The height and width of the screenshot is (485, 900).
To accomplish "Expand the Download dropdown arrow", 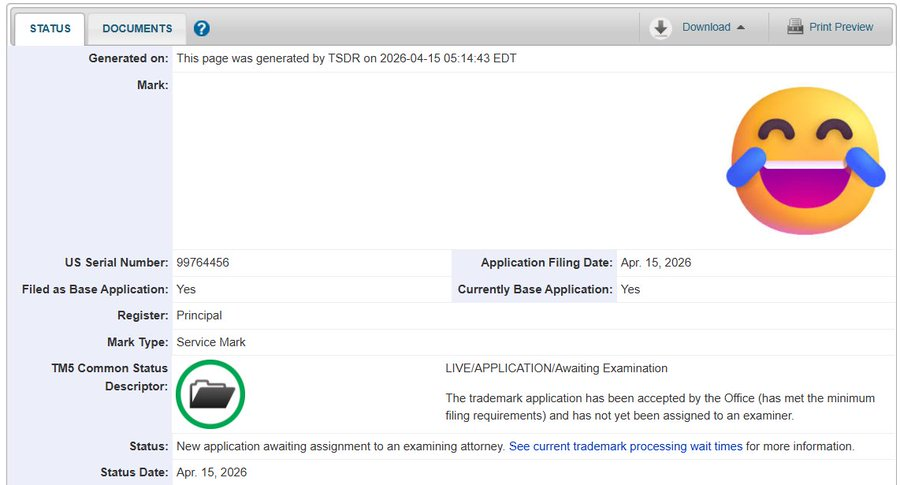I will (x=740, y=28).
